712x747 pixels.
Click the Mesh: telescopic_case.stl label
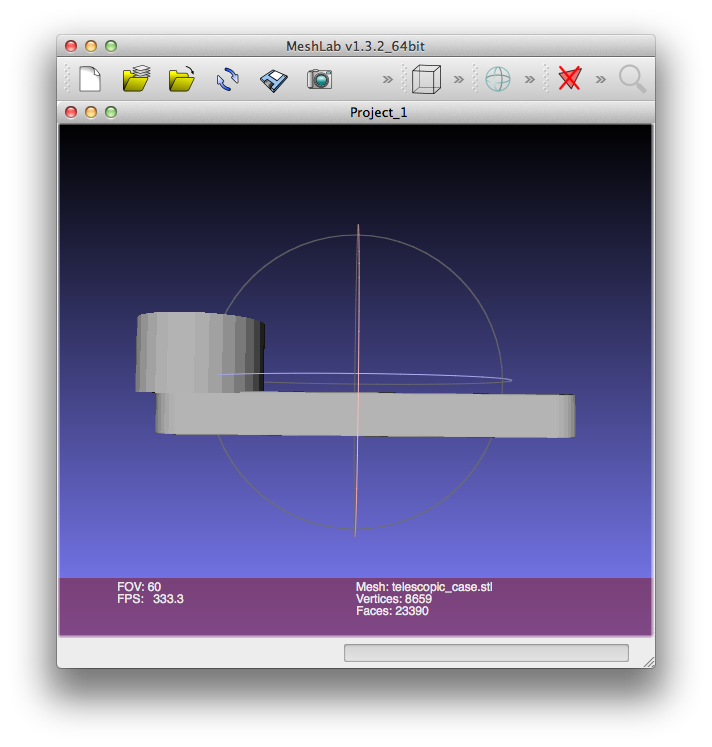(x=424, y=586)
